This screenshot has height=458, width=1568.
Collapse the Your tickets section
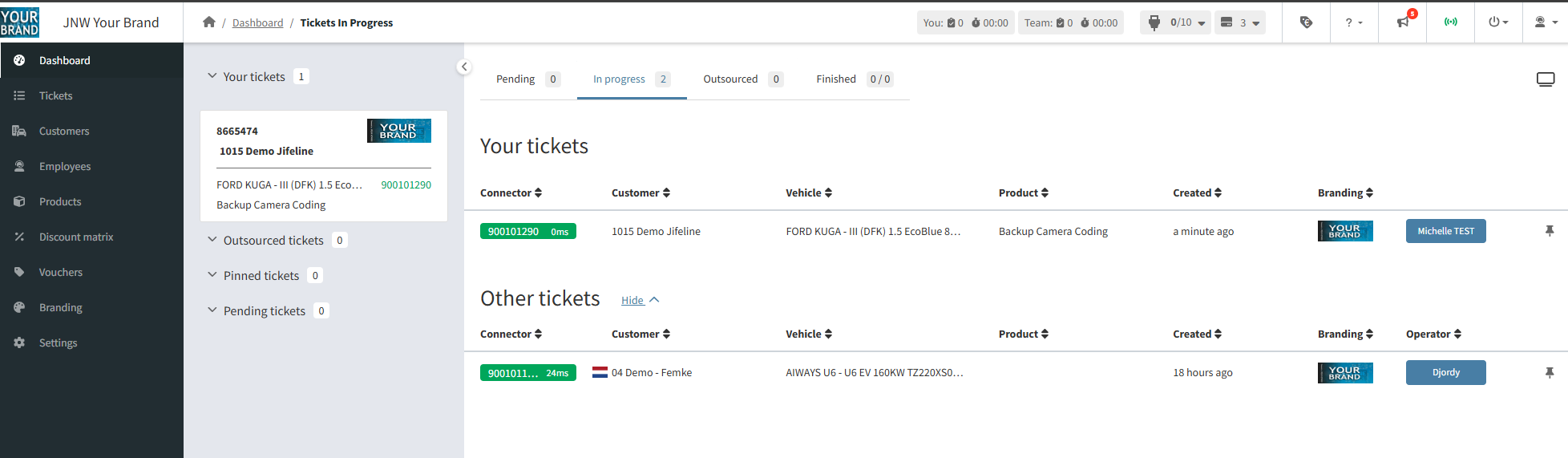212,76
